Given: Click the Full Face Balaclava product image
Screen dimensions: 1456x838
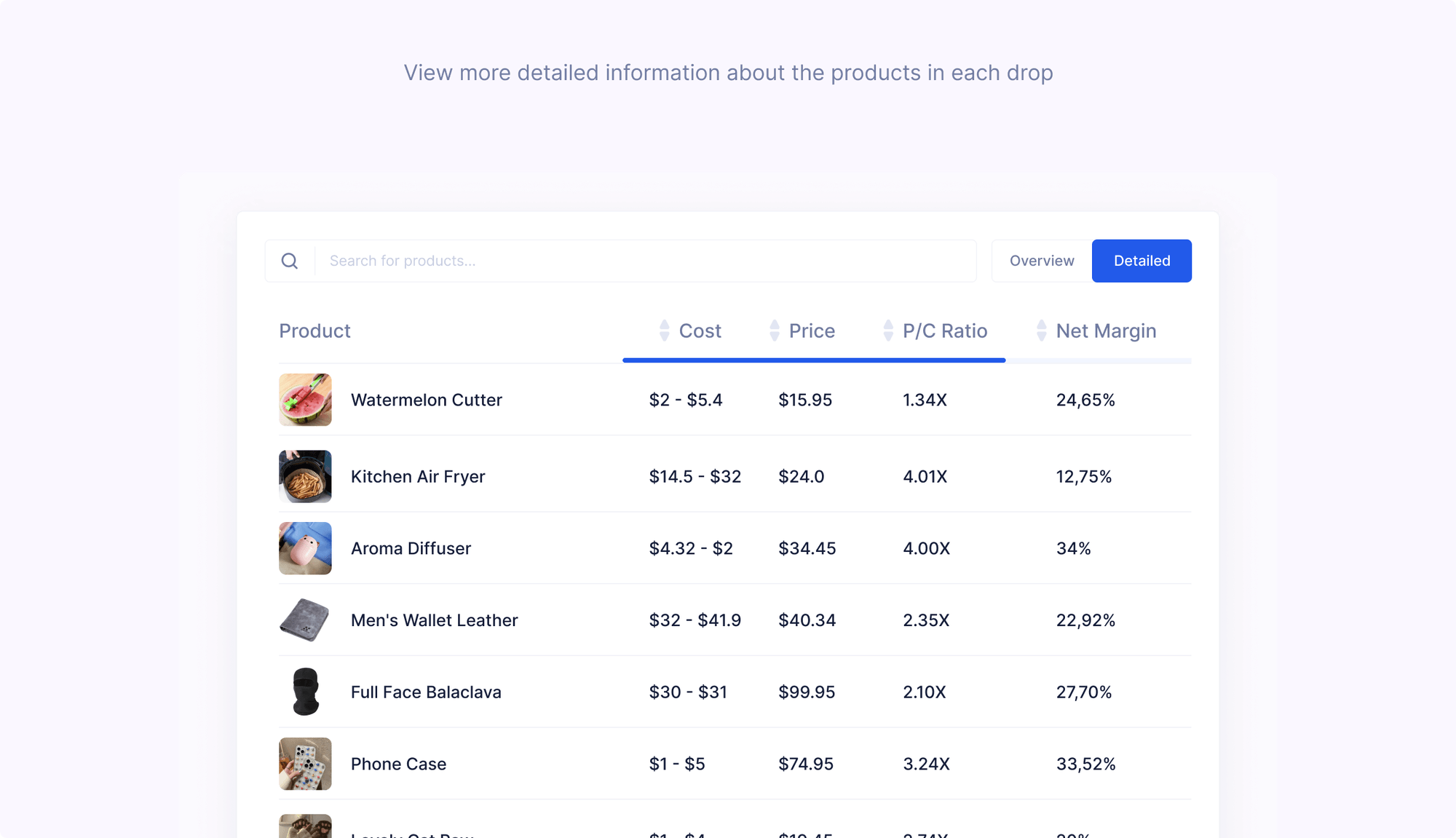Looking at the screenshot, I should point(305,692).
